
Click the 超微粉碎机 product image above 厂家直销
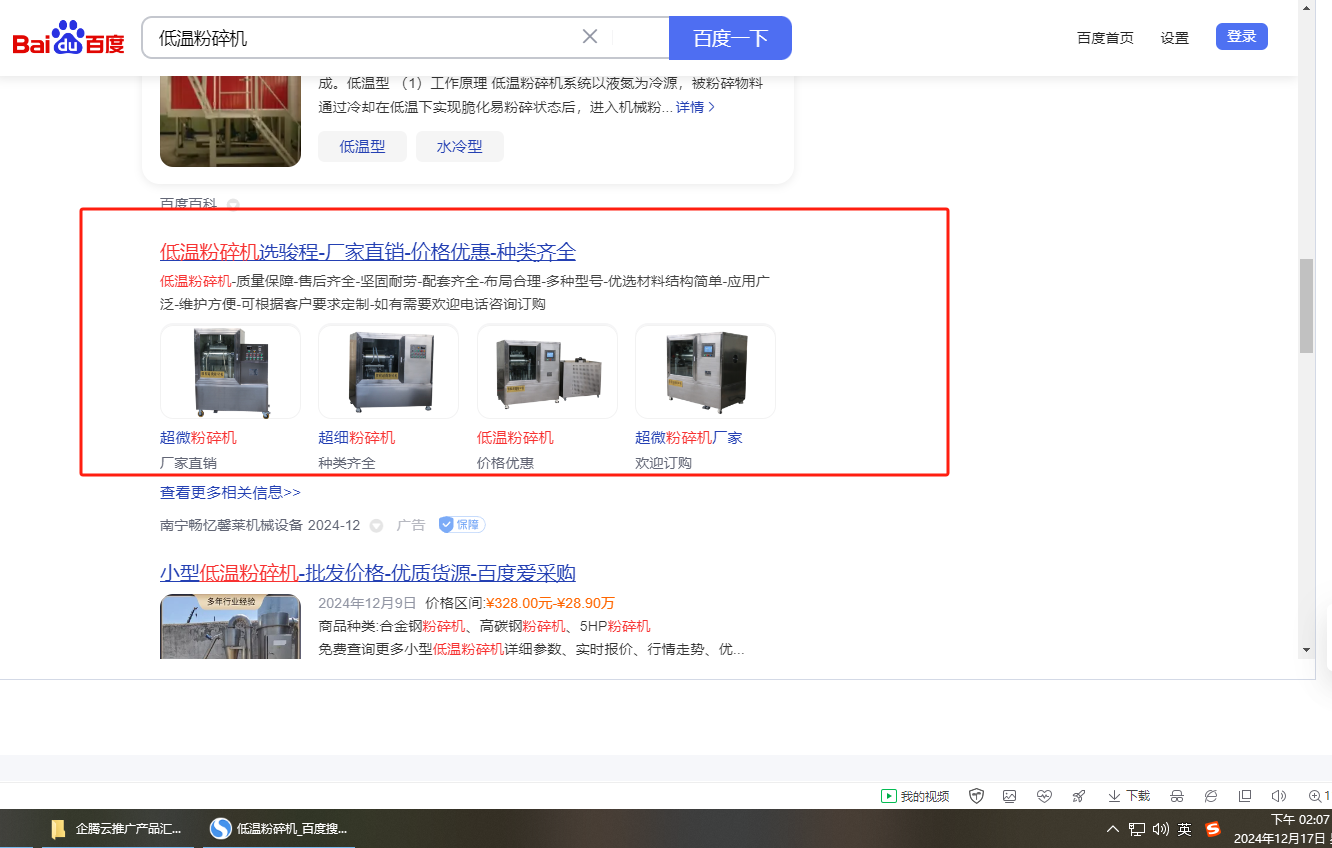click(230, 371)
